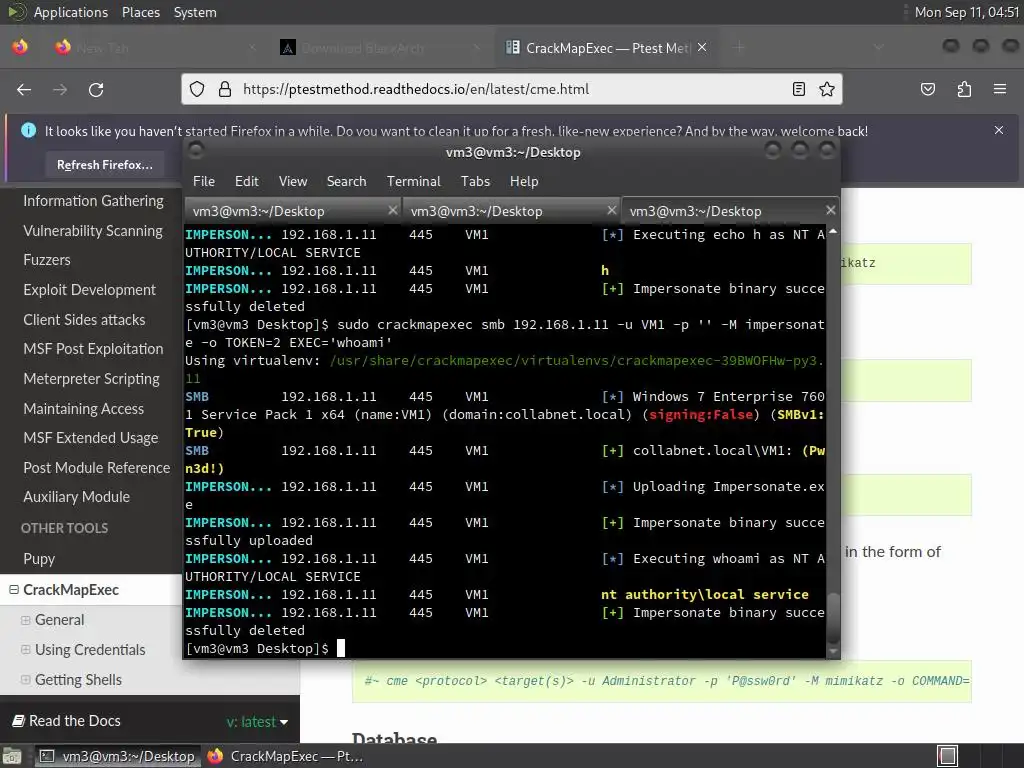Open the Firefox hamburger menu
This screenshot has height=768, width=1024.
(x=1000, y=89)
